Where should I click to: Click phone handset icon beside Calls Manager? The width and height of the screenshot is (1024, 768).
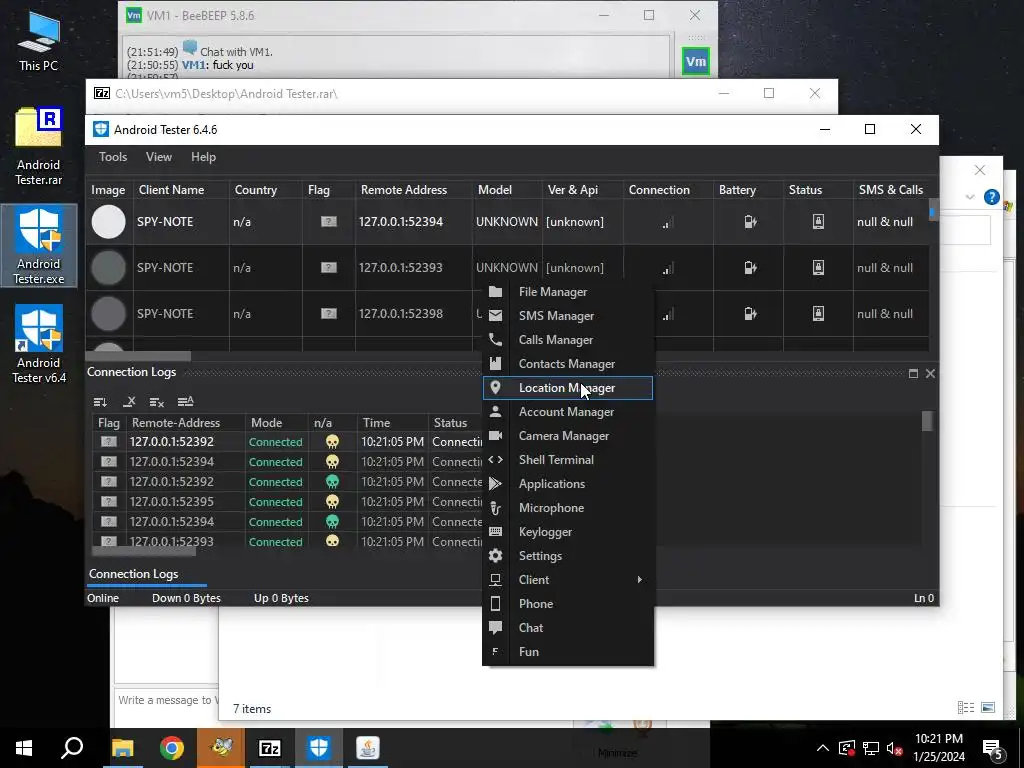tap(496, 340)
